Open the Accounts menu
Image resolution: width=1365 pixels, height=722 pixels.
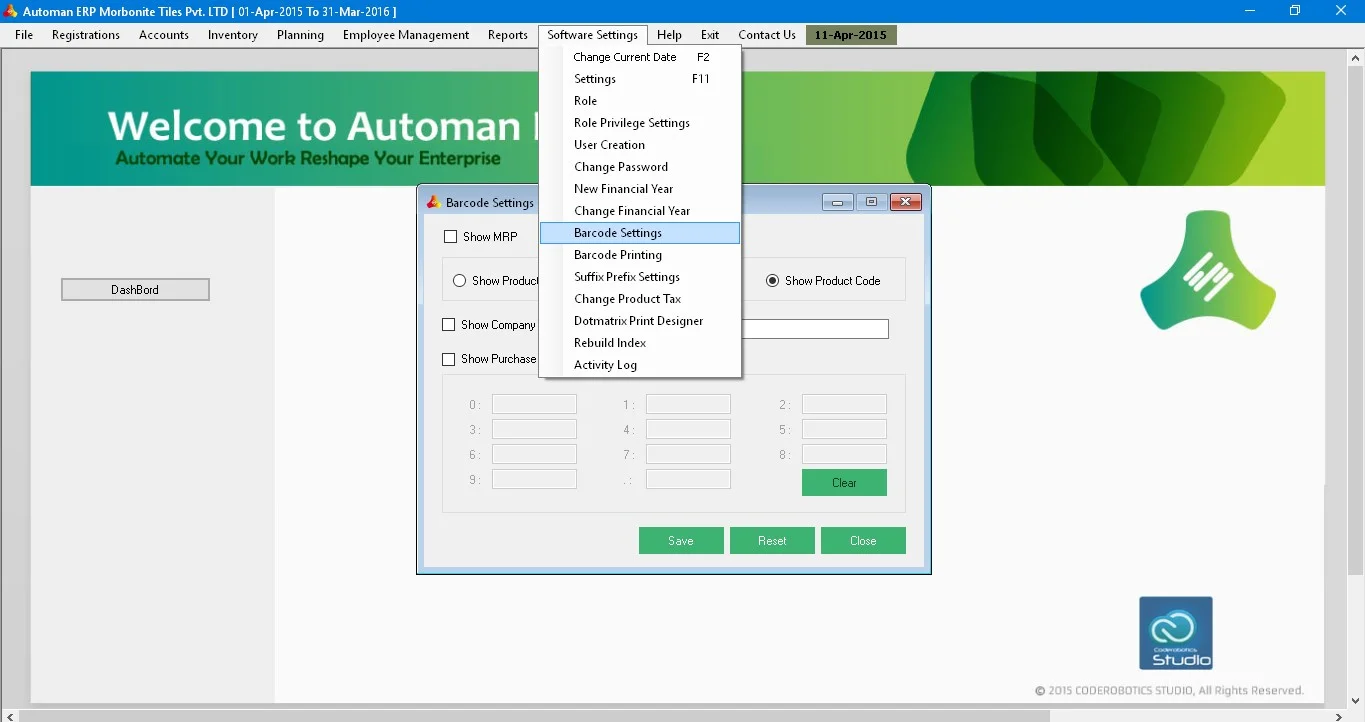tap(164, 35)
